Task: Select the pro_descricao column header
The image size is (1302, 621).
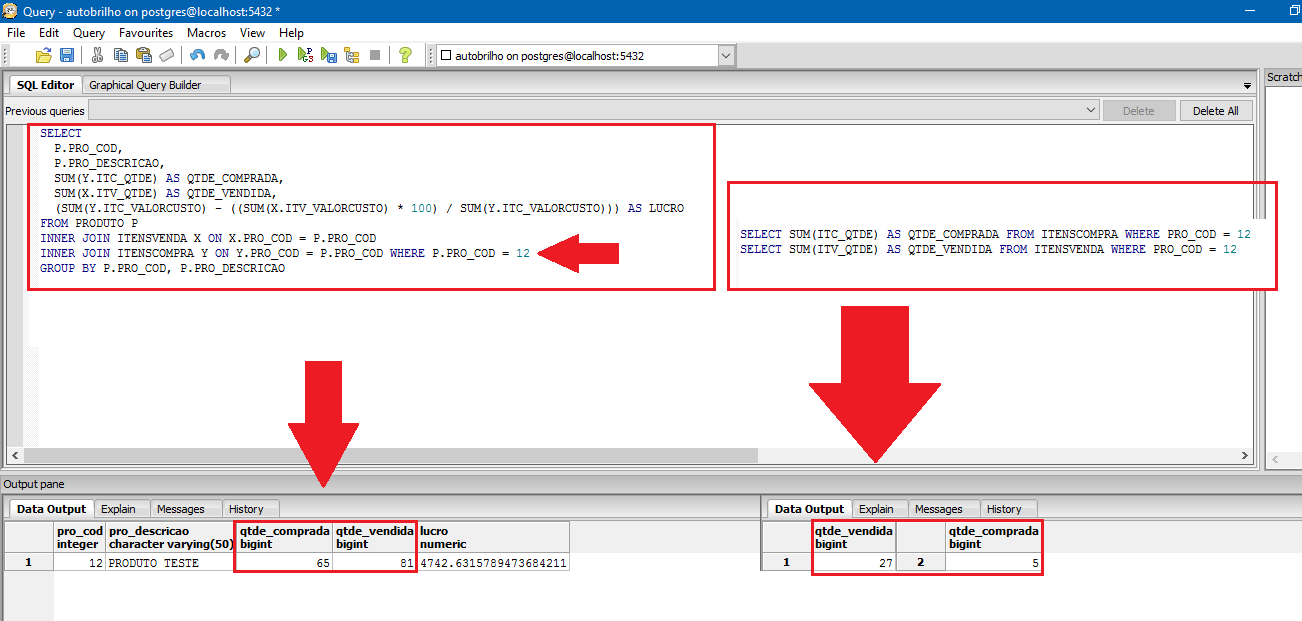Action: tap(170, 537)
